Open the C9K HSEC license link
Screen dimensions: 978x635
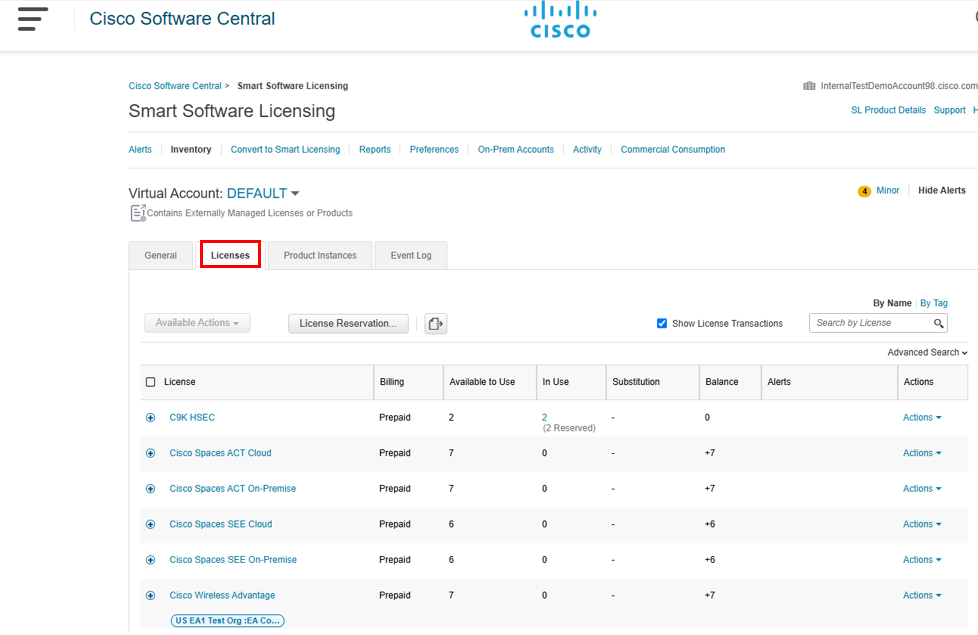[x=192, y=417]
